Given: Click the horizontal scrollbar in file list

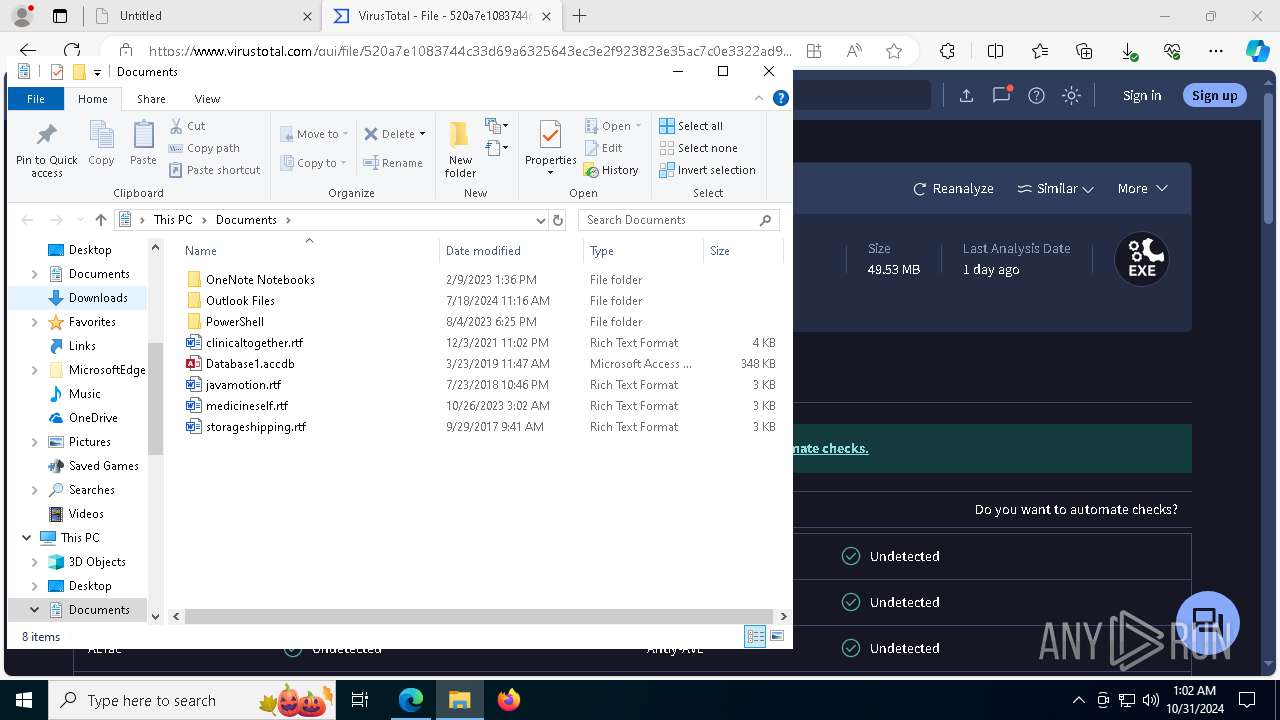Looking at the screenshot, I should click(478, 616).
